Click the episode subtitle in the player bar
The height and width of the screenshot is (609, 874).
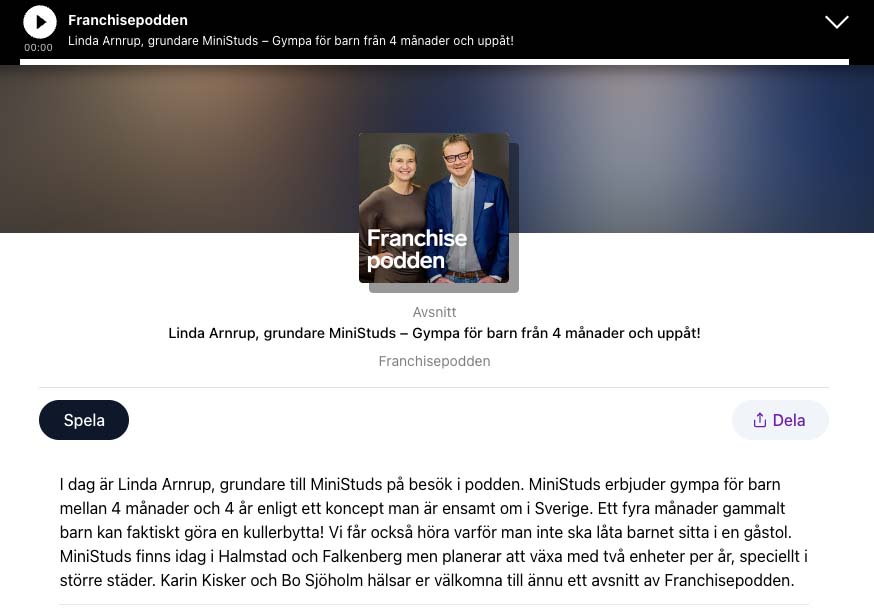pos(290,41)
